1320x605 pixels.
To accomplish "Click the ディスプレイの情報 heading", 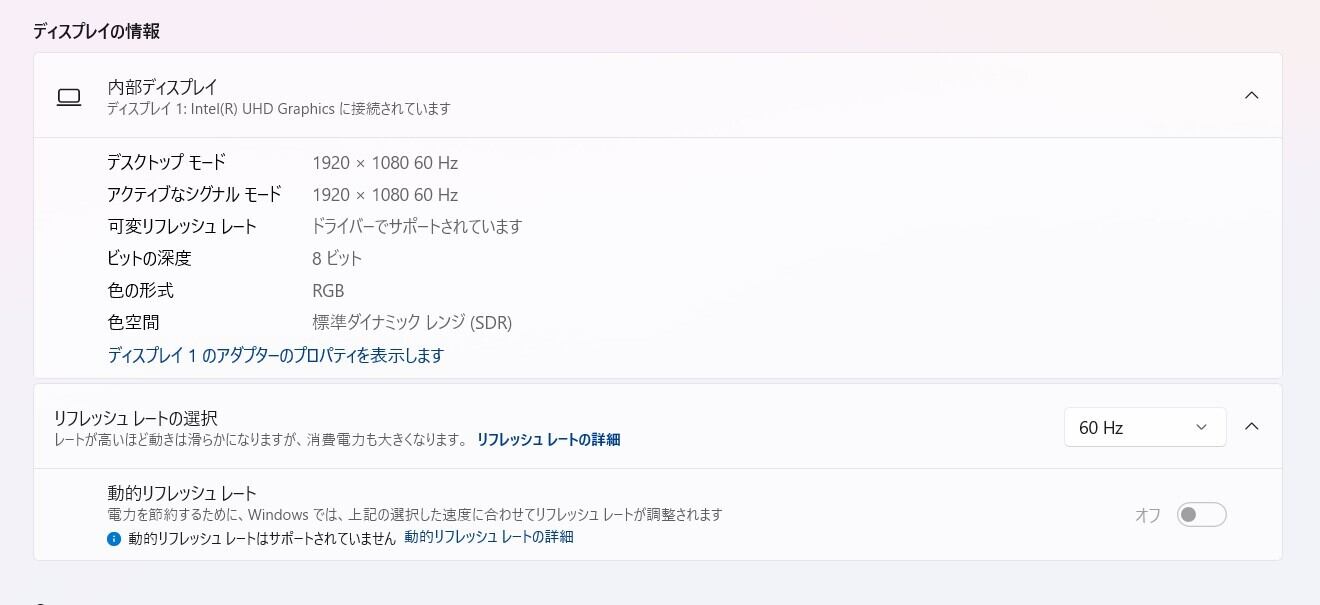I will [x=96, y=31].
